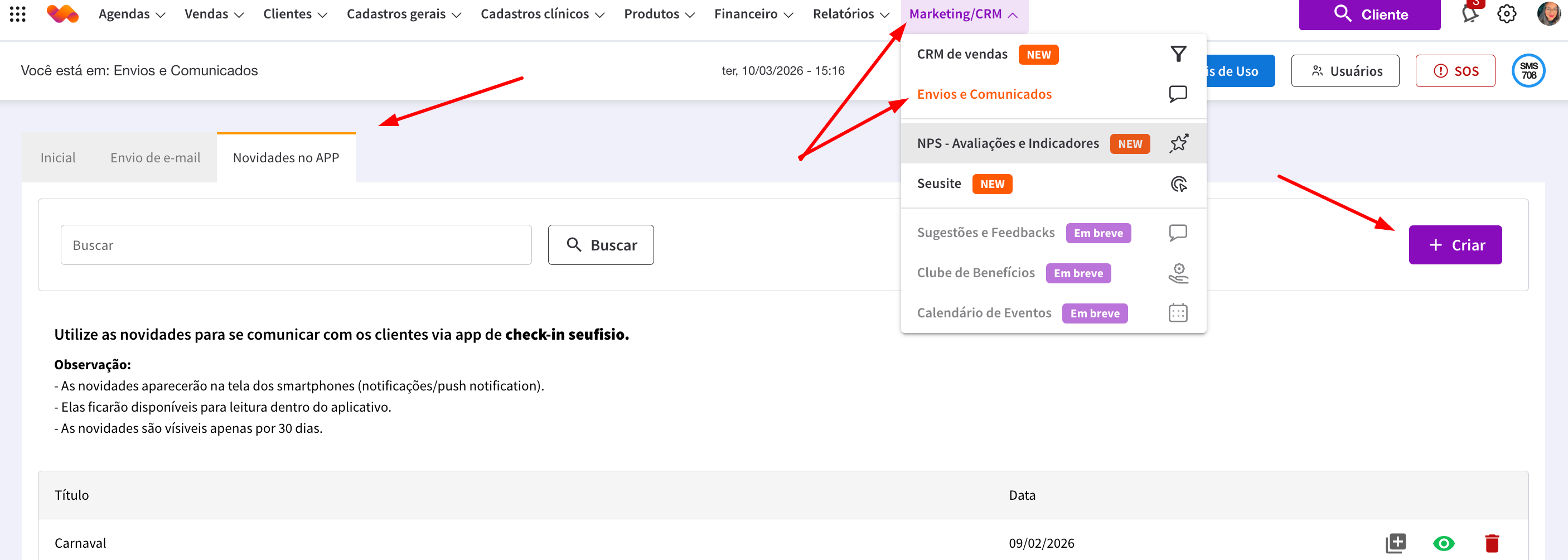The width and height of the screenshot is (1568, 560).
Task: Collapse the Marketing/CRM dropdown menu
Action: click(963, 14)
